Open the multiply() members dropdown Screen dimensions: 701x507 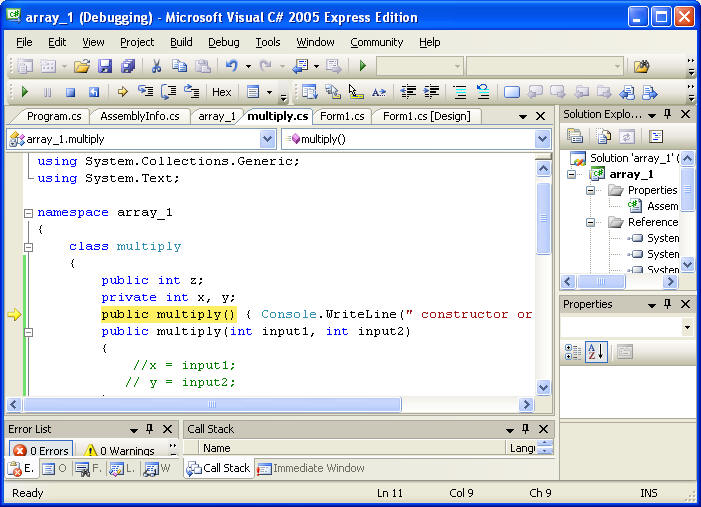(x=543, y=139)
